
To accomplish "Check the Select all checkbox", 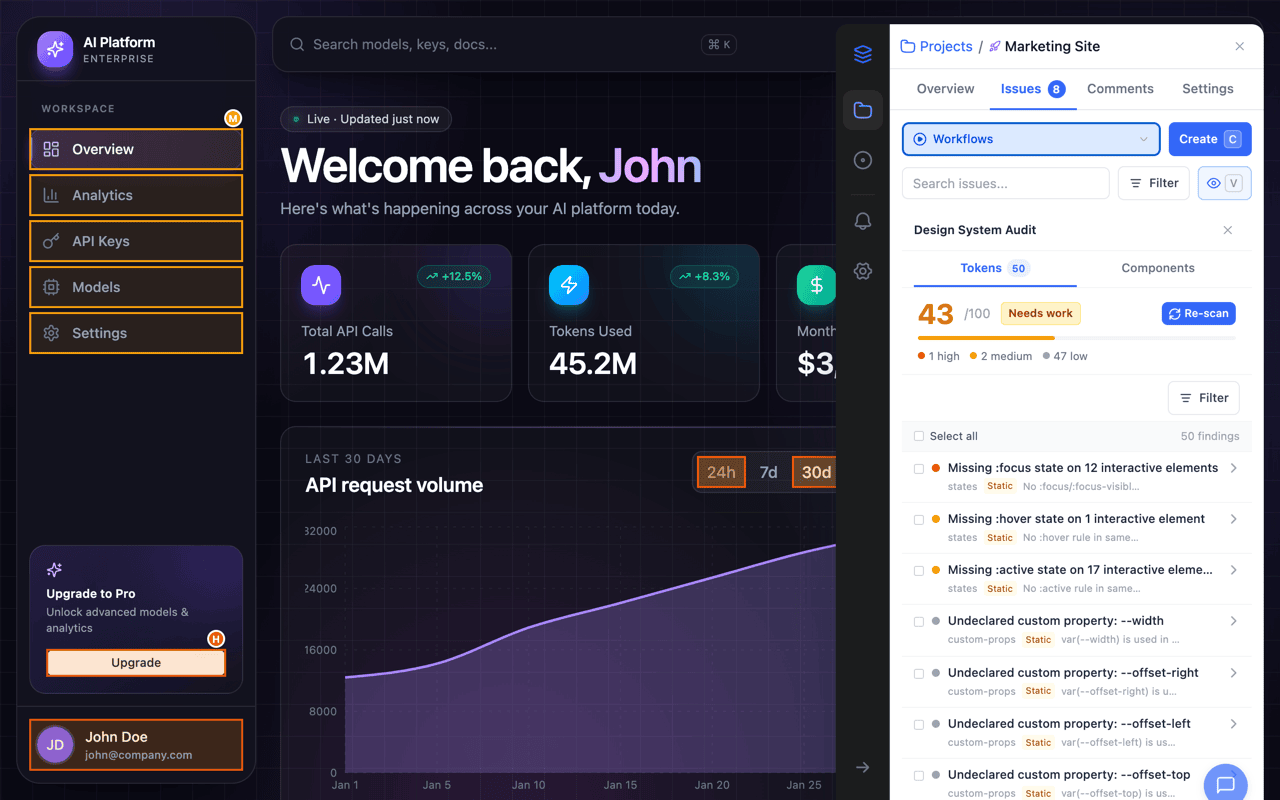I will click(x=919, y=436).
